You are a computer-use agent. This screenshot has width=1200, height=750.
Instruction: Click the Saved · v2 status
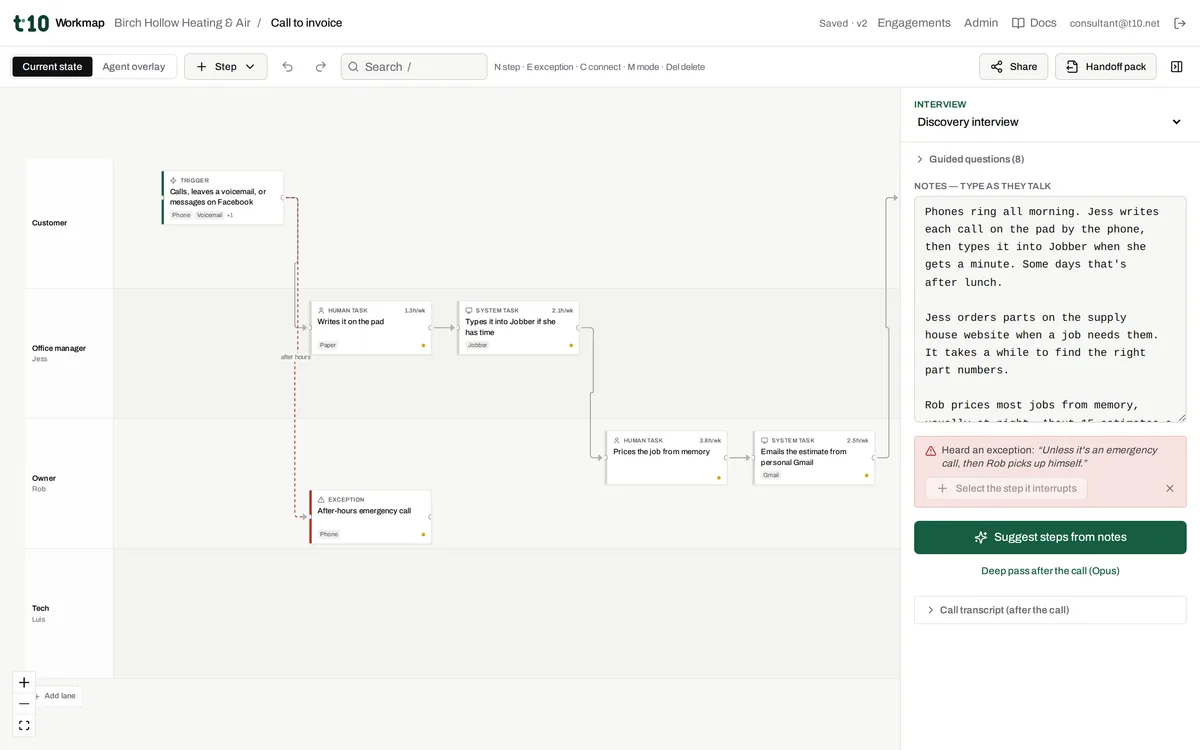coord(843,23)
